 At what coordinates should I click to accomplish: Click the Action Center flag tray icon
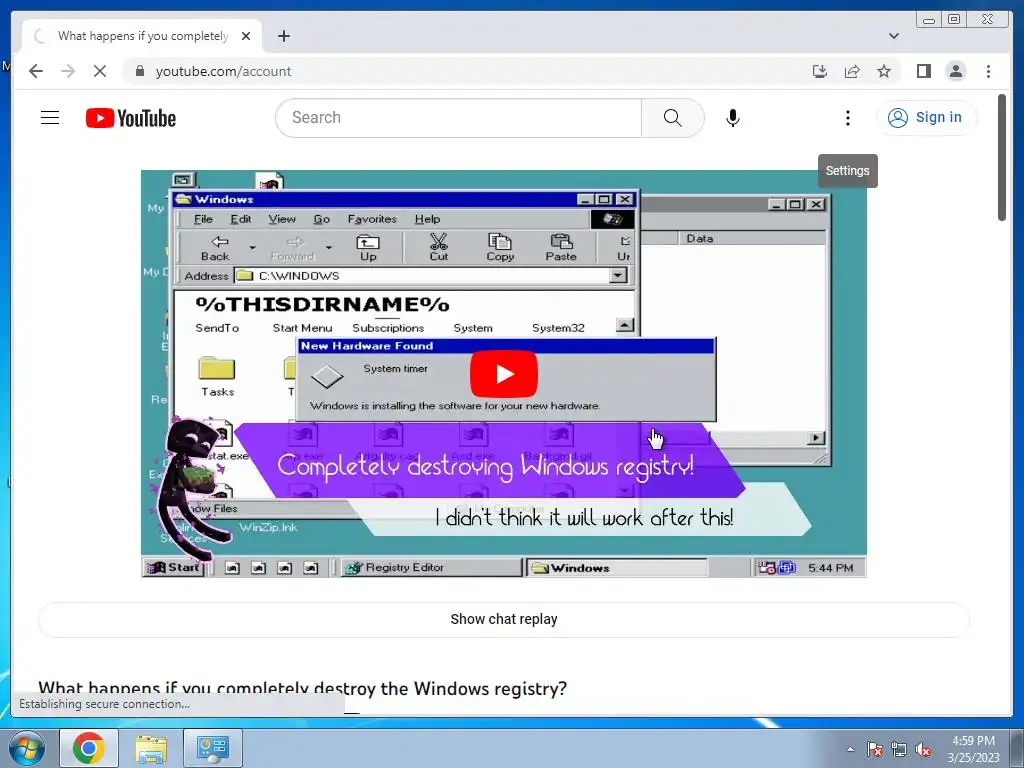[x=874, y=749]
